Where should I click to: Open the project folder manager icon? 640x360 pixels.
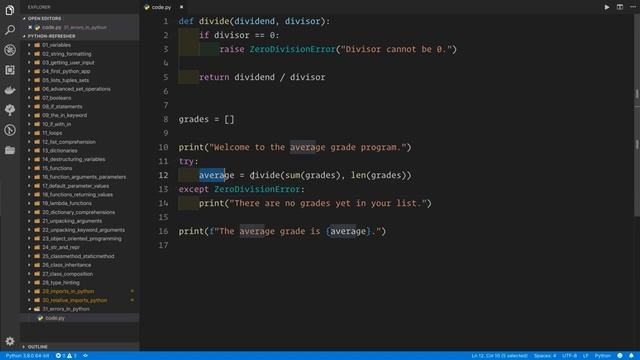click(x=10, y=150)
